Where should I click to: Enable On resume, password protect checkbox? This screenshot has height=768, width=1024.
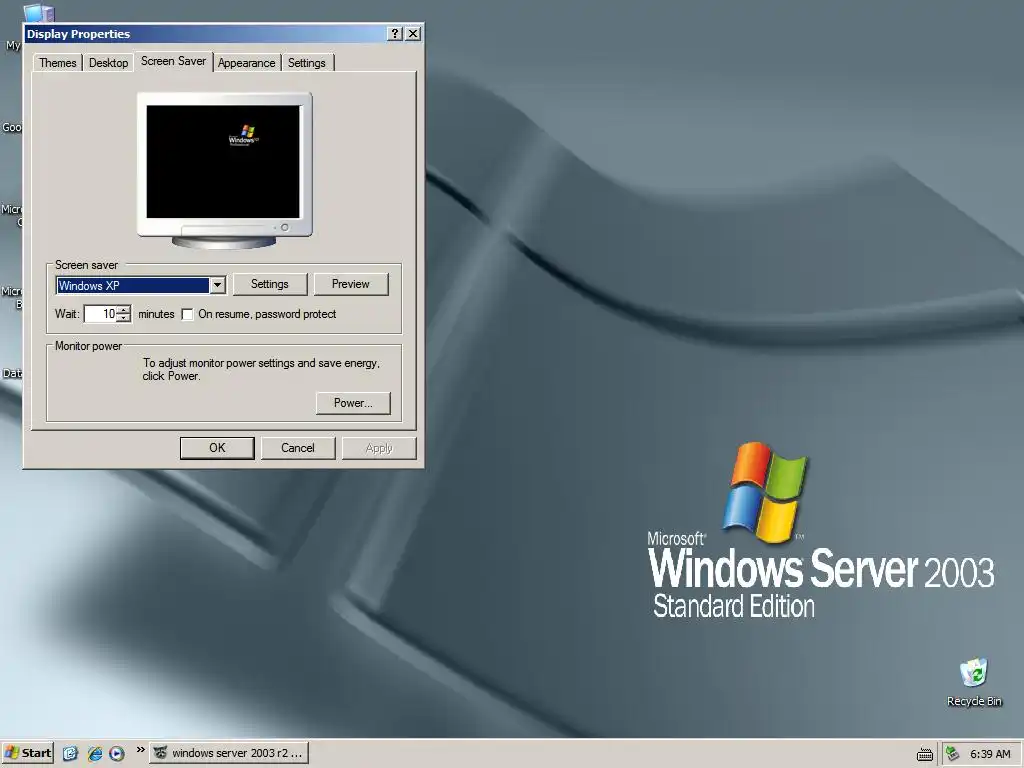coord(187,314)
